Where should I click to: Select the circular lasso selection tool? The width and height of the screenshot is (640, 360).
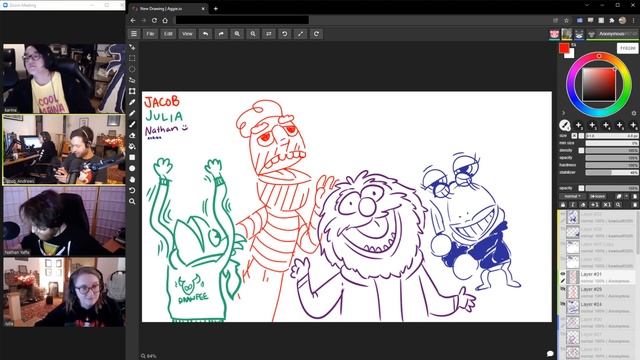point(132,69)
